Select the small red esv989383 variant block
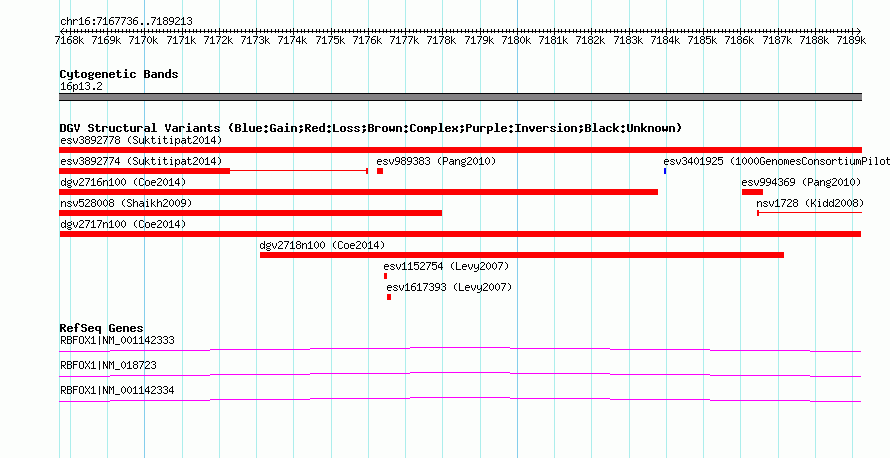890x458 pixels. [380, 171]
